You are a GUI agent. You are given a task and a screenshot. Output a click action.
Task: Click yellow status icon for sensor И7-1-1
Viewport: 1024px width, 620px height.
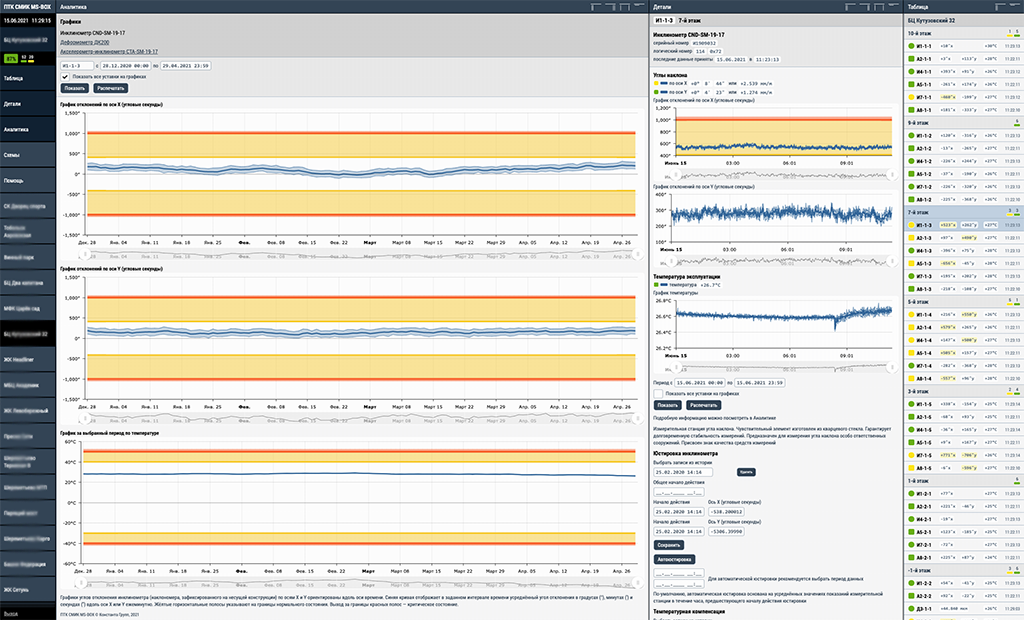click(911, 96)
